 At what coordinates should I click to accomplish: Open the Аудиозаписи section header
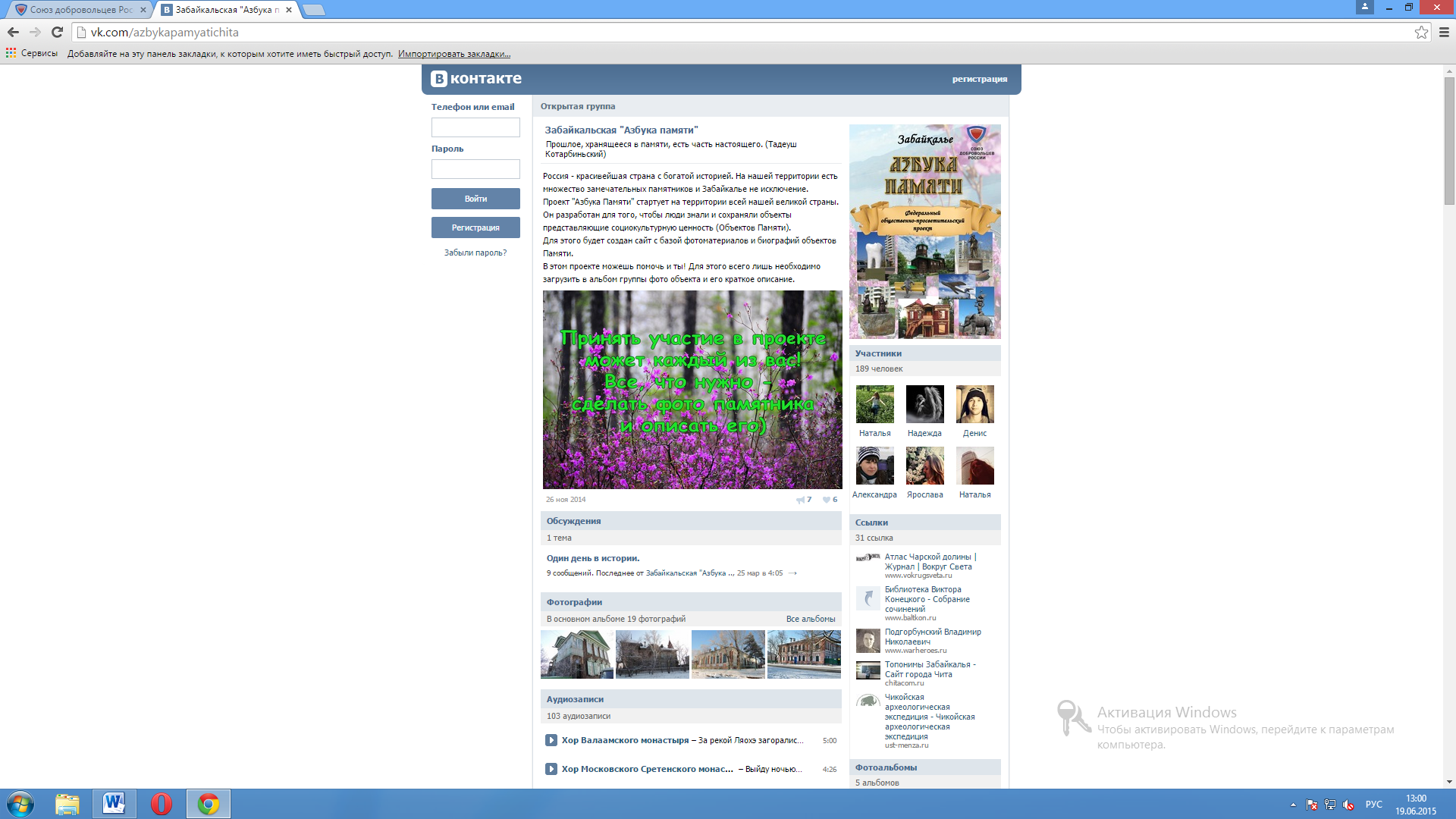click(x=691, y=699)
